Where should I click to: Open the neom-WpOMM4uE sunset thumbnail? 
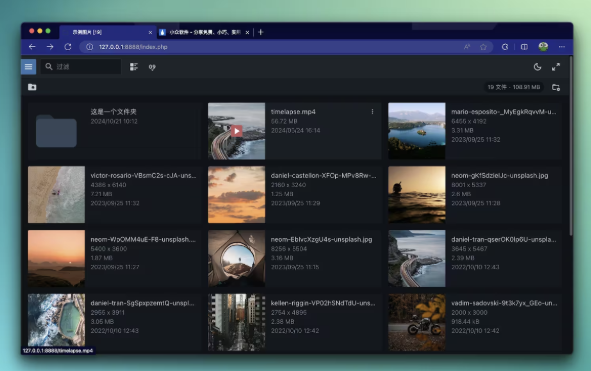point(57,258)
